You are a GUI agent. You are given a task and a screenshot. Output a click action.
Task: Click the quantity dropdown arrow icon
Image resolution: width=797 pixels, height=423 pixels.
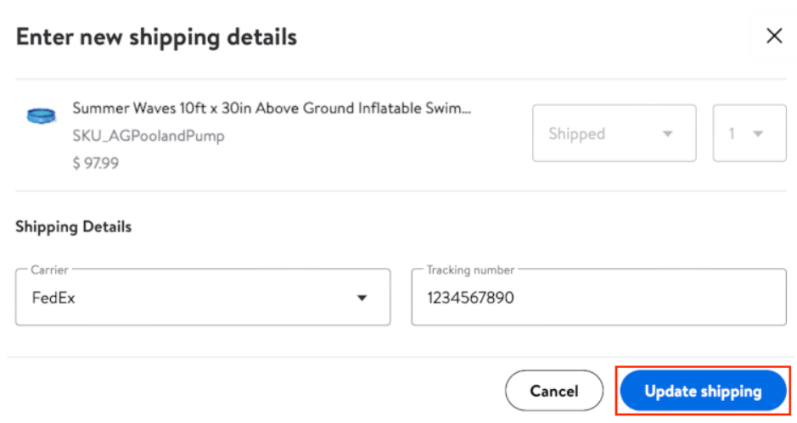758,134
